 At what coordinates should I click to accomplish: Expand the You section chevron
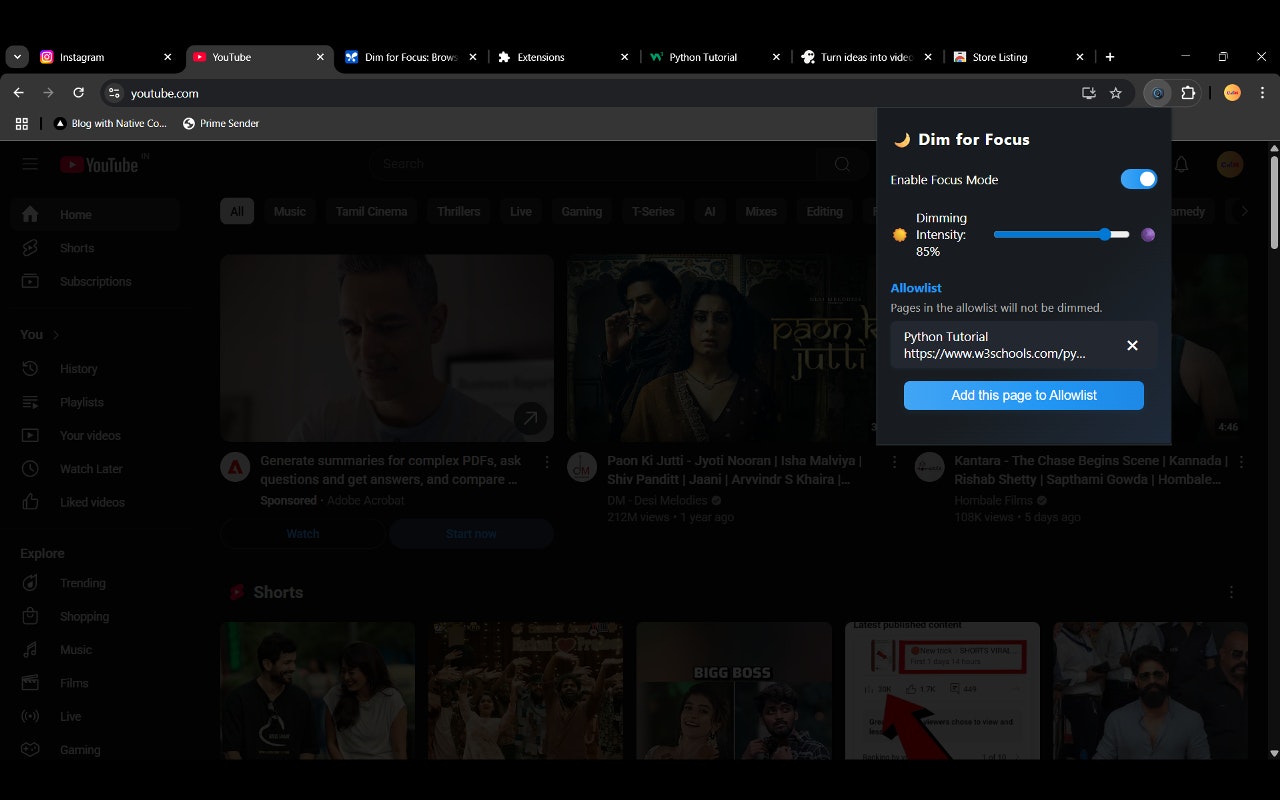[x=56, y=335]
